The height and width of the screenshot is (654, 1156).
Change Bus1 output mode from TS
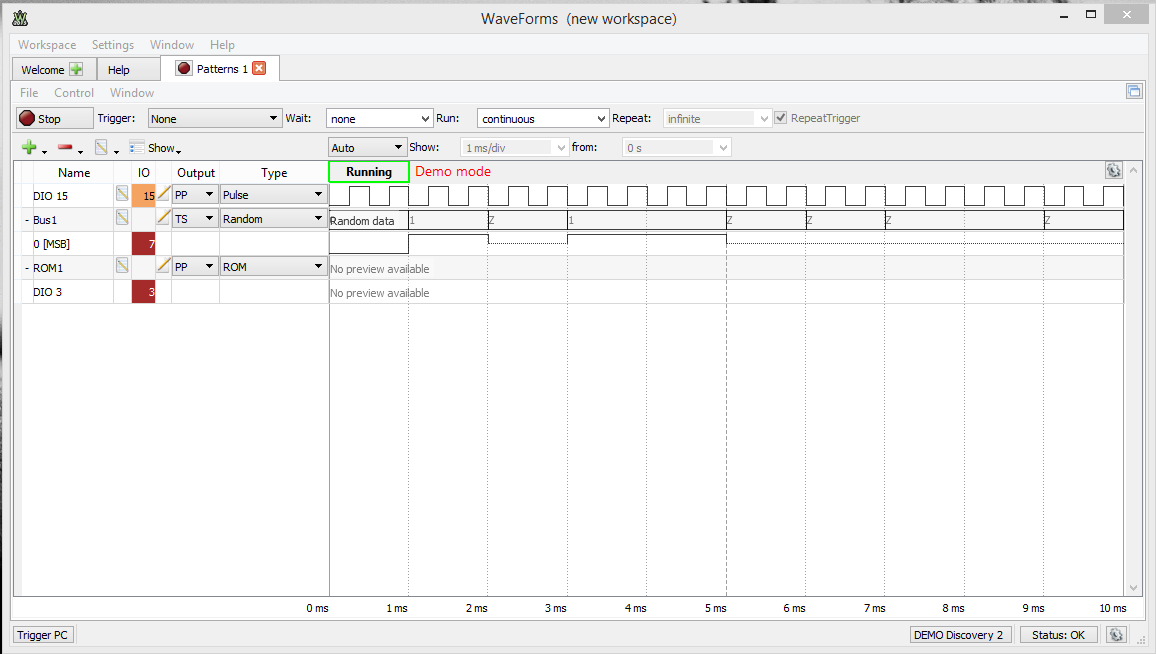click(195, 219)
